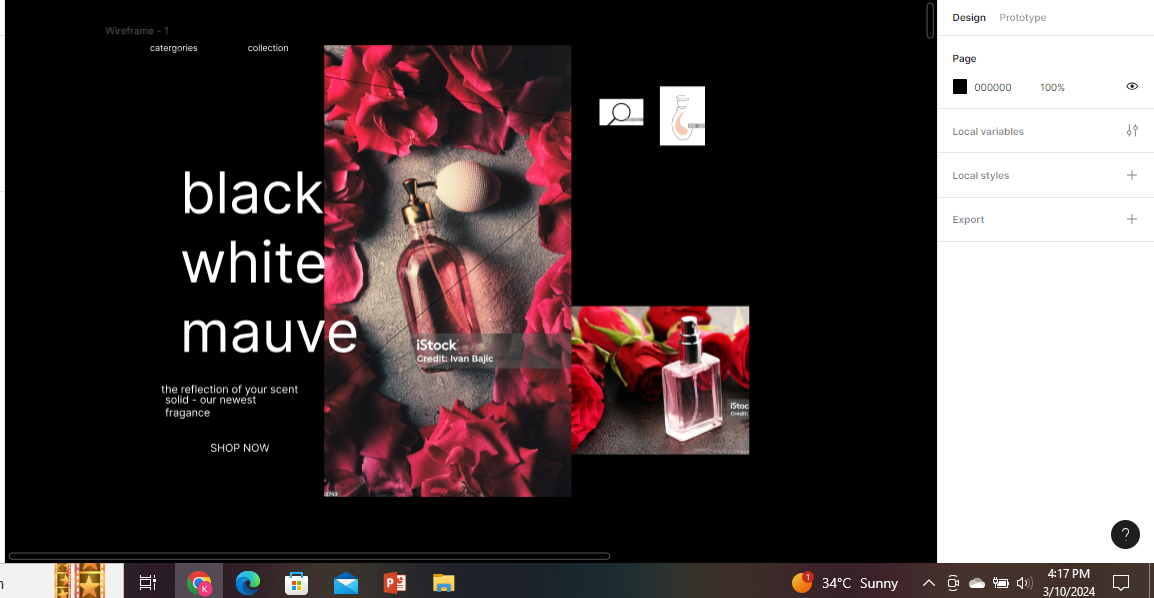
Task: Select the large rose petal perfume image
Action: [447, 271]
